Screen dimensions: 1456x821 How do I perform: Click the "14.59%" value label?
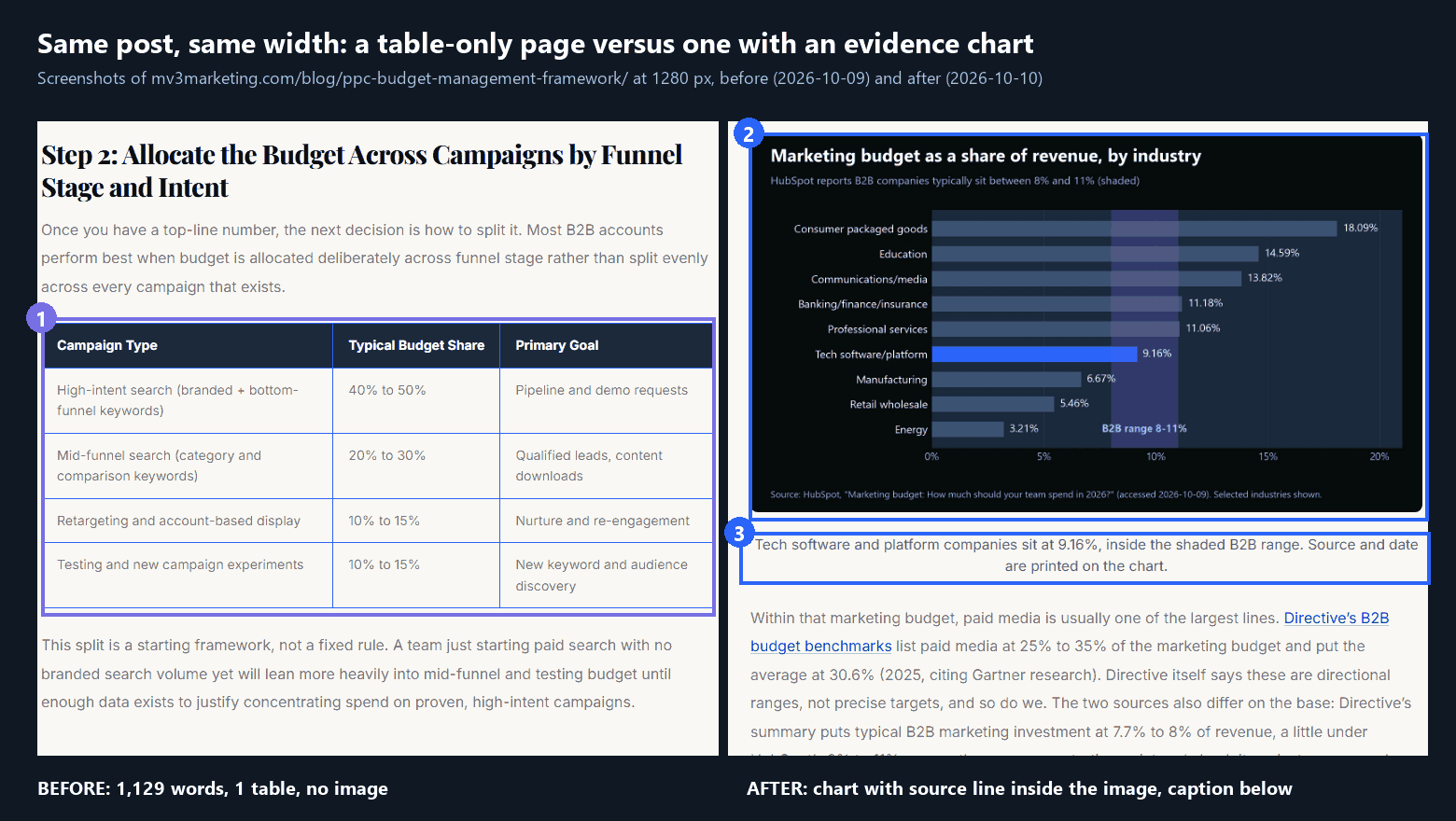(1281, 253)
